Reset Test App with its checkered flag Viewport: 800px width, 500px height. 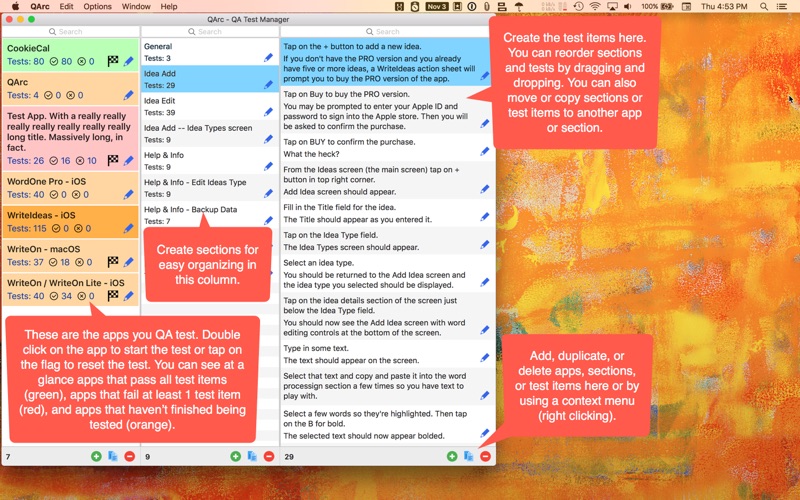tap(113, 160)
